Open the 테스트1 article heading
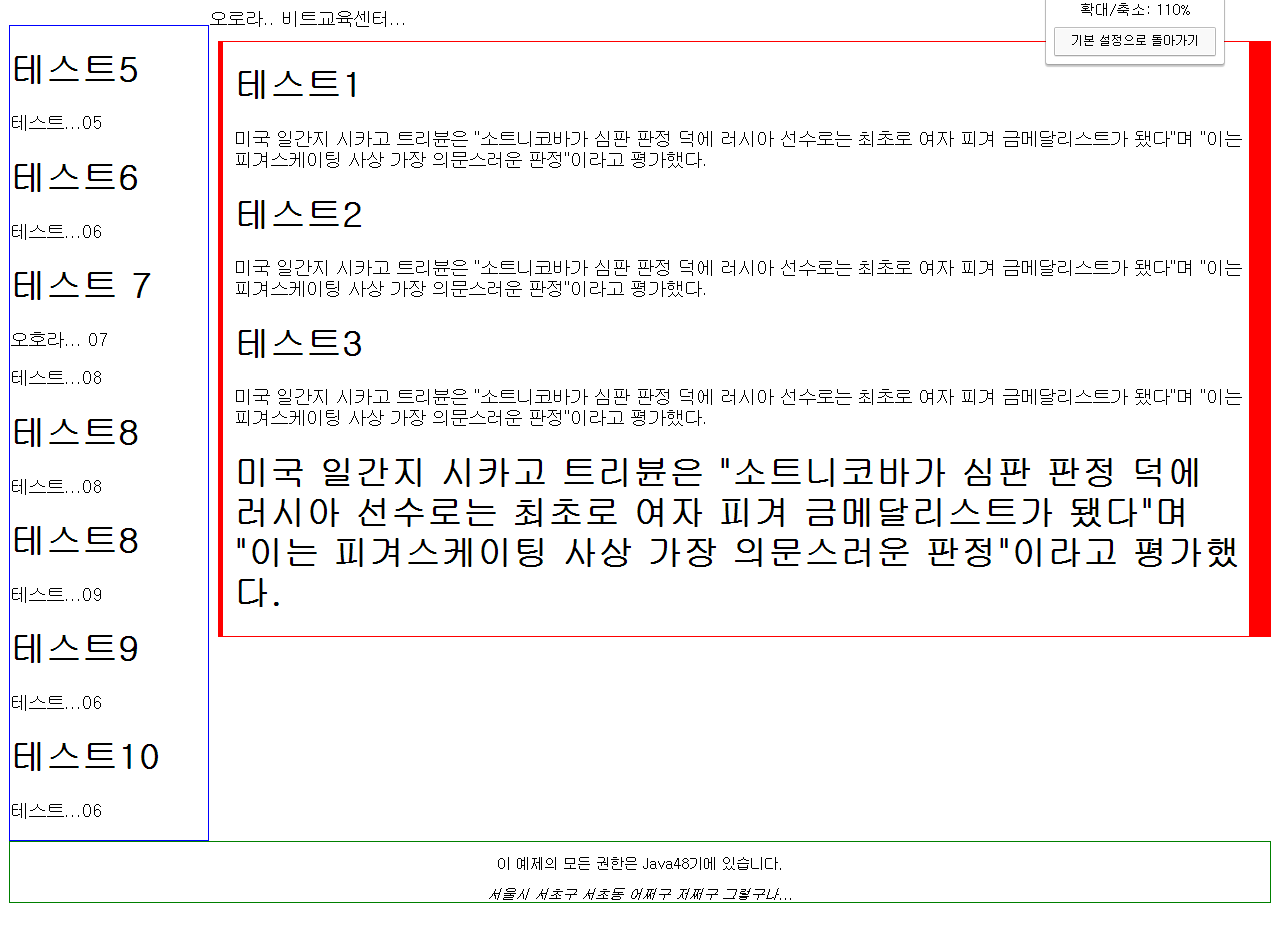1280x933 pixels. point(300,85)
